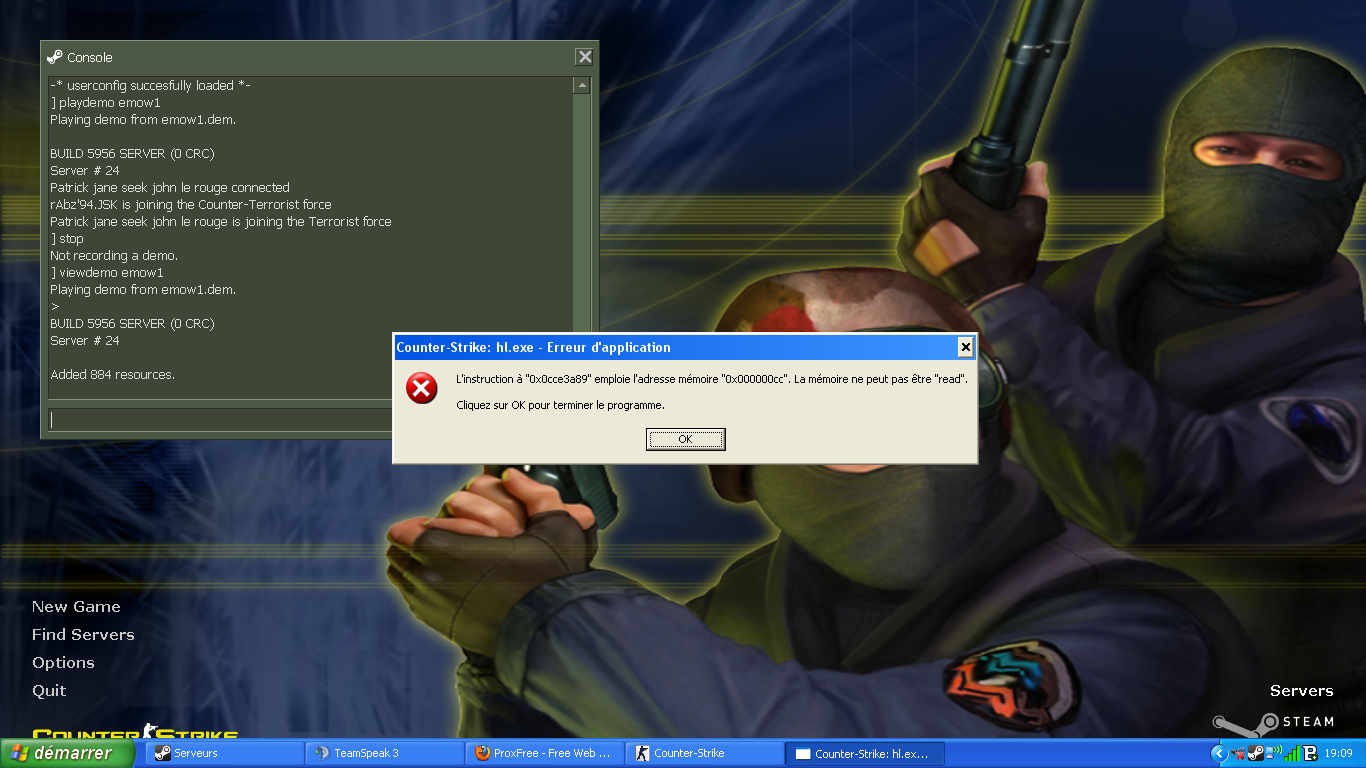Click console line '] playdemo emow1'

click(105, 103)
